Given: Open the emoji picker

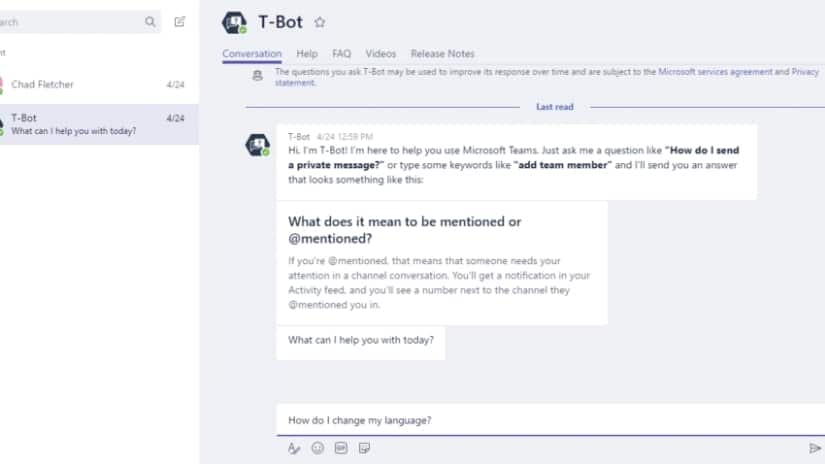Looking at the screenshot, I should coord(317,448).
